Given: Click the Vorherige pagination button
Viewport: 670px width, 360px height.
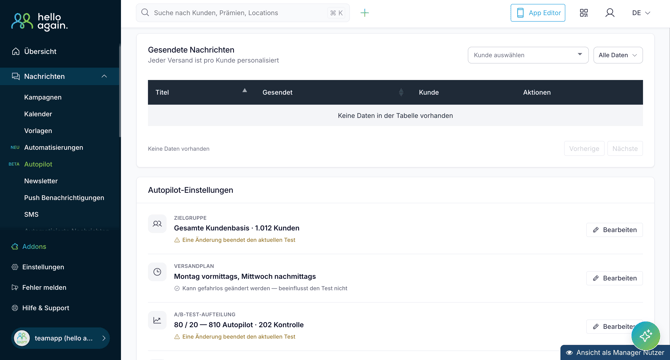Looking at the screenshot, I should [584, 149].
